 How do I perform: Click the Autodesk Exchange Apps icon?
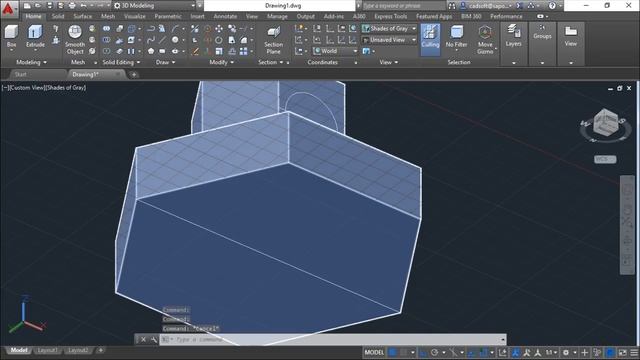coord(520,6)
